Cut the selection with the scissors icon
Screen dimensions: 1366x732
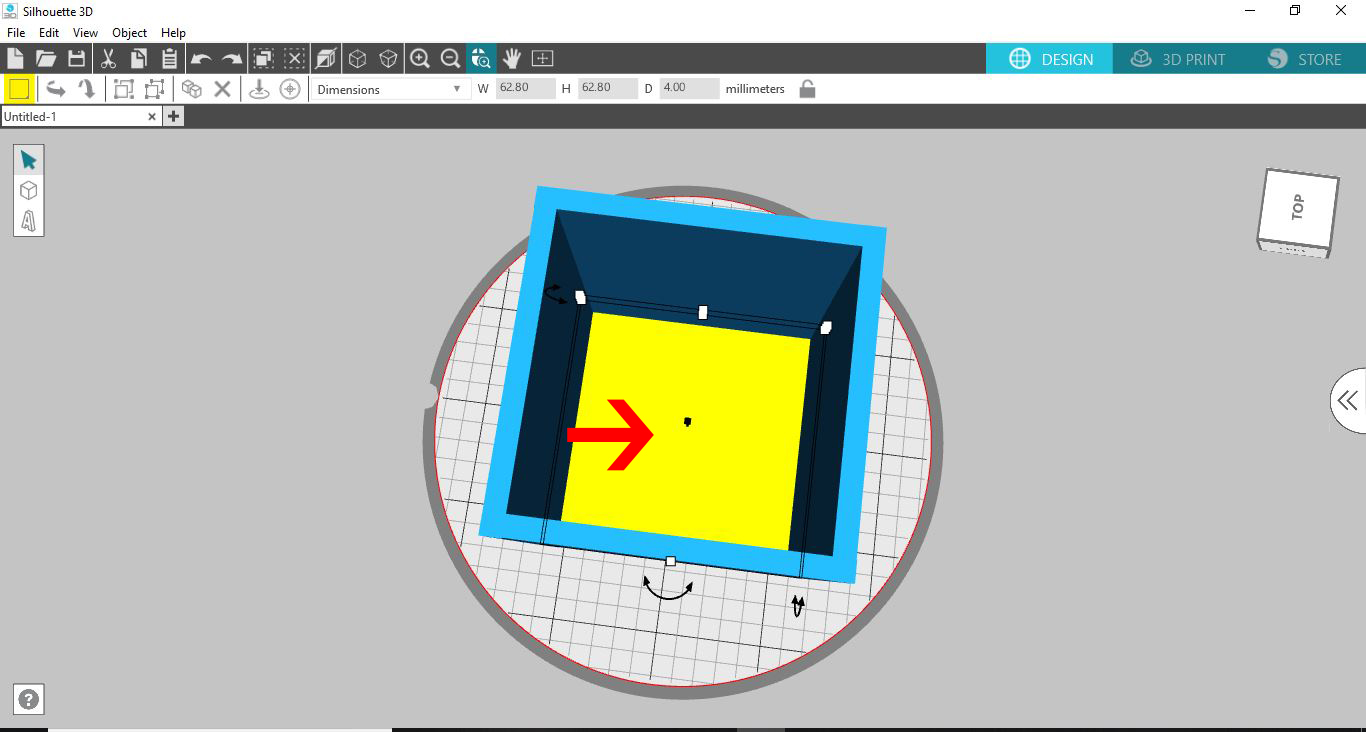[108, 58]
